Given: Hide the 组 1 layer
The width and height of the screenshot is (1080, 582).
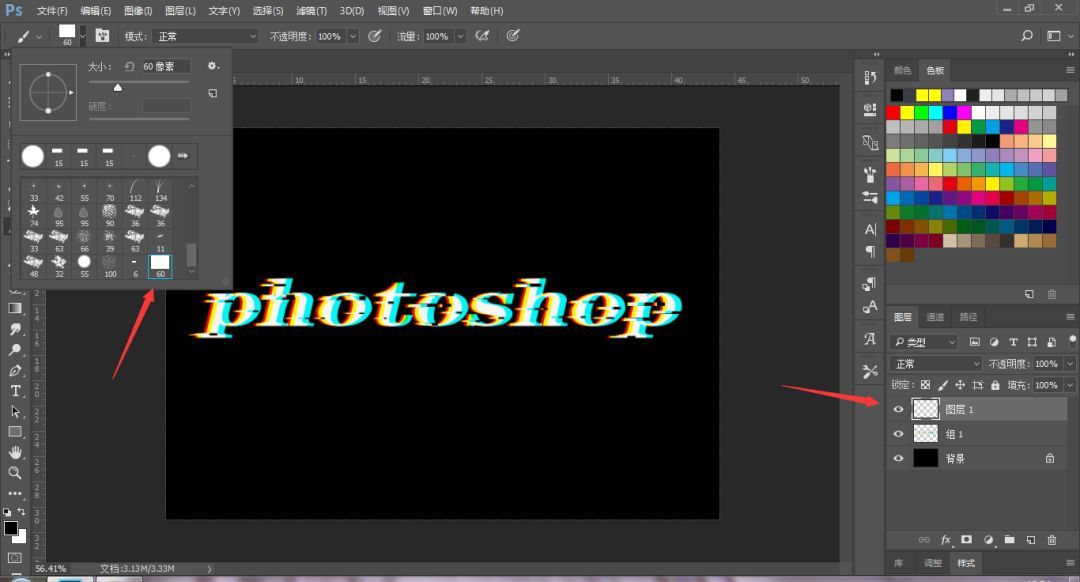Looking at the screenshot, I should [x=898, y=434].
